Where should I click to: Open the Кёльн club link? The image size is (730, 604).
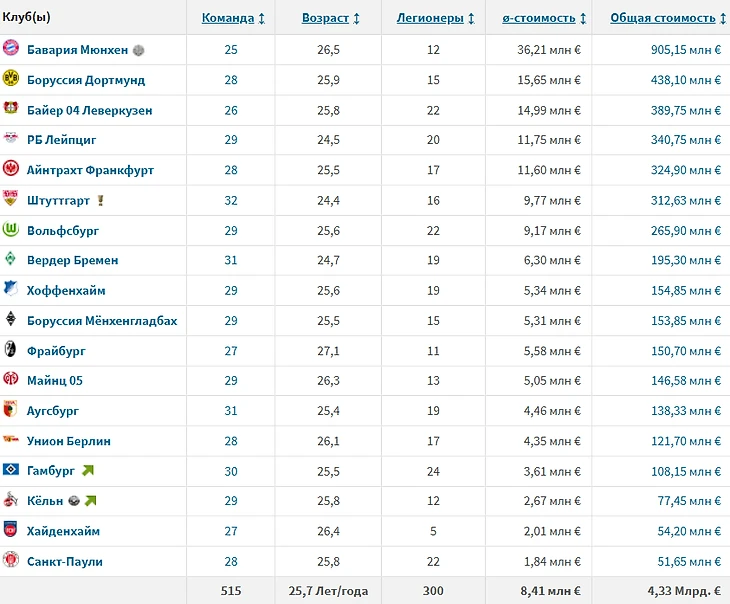pyautogui.click(x=45, y=501)
